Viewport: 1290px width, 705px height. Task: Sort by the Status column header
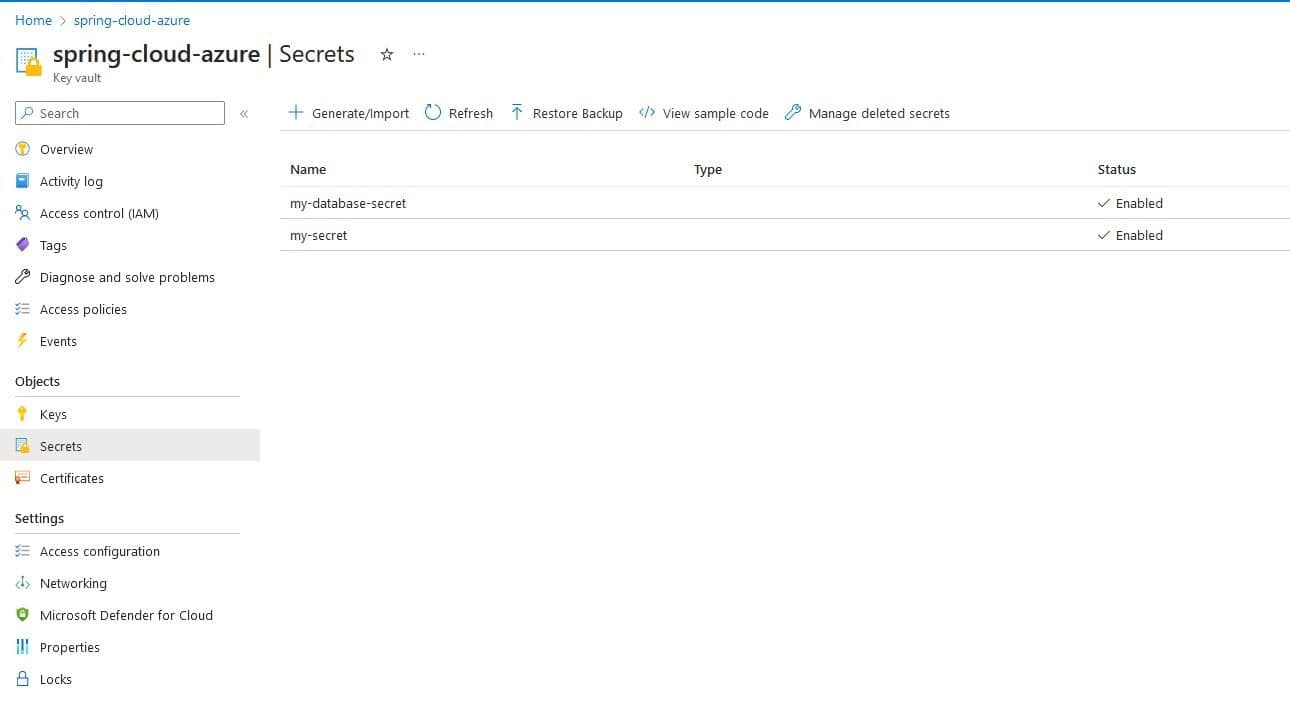(1117, 169)
